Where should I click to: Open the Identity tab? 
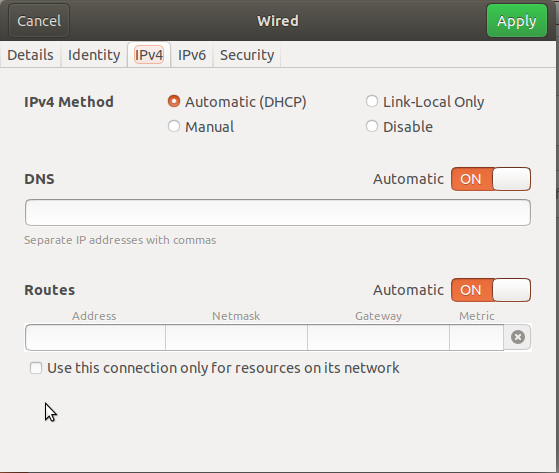94,55
